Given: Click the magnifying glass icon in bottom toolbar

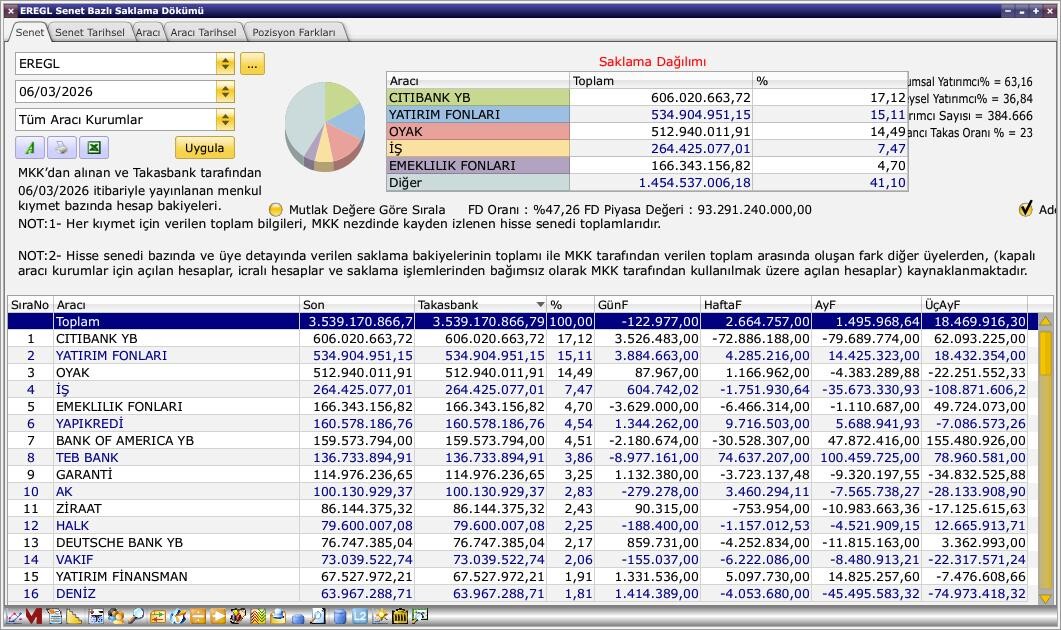Looking at the screenshot, I should tap(136, 617).
